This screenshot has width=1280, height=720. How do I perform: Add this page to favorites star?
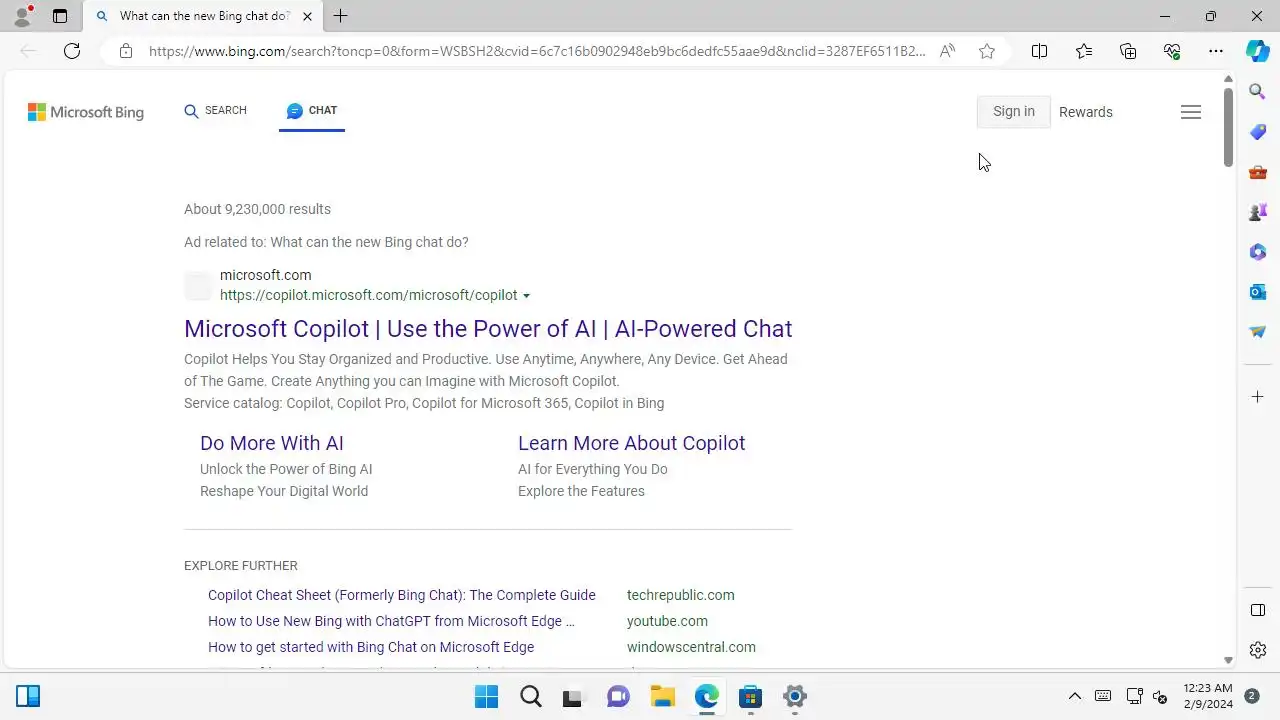point(987,51)
